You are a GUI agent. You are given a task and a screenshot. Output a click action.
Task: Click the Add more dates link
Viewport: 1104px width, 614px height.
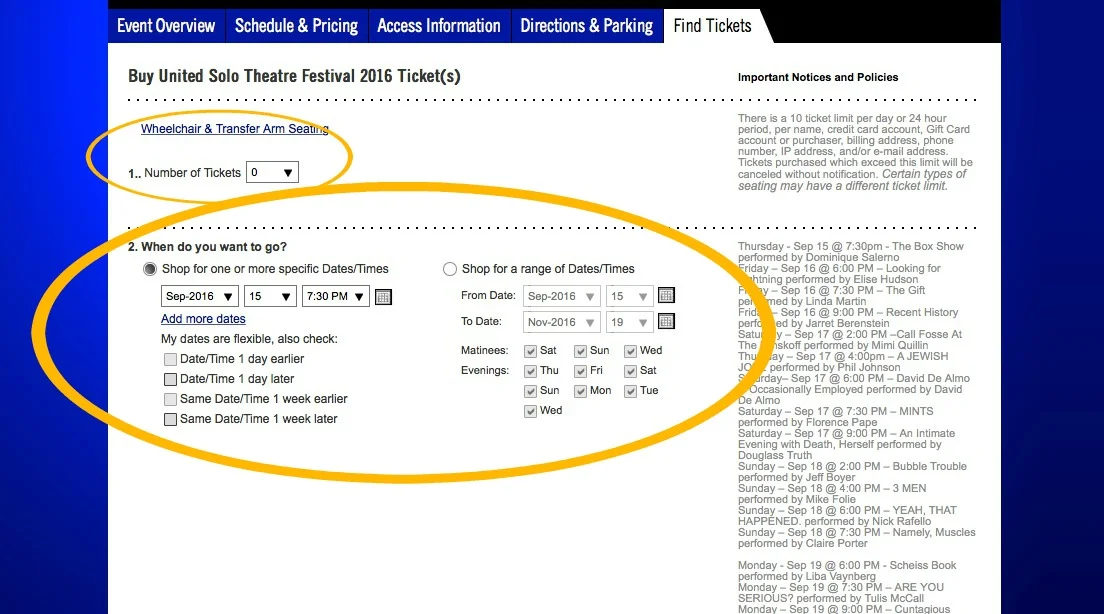click(203, 319)
